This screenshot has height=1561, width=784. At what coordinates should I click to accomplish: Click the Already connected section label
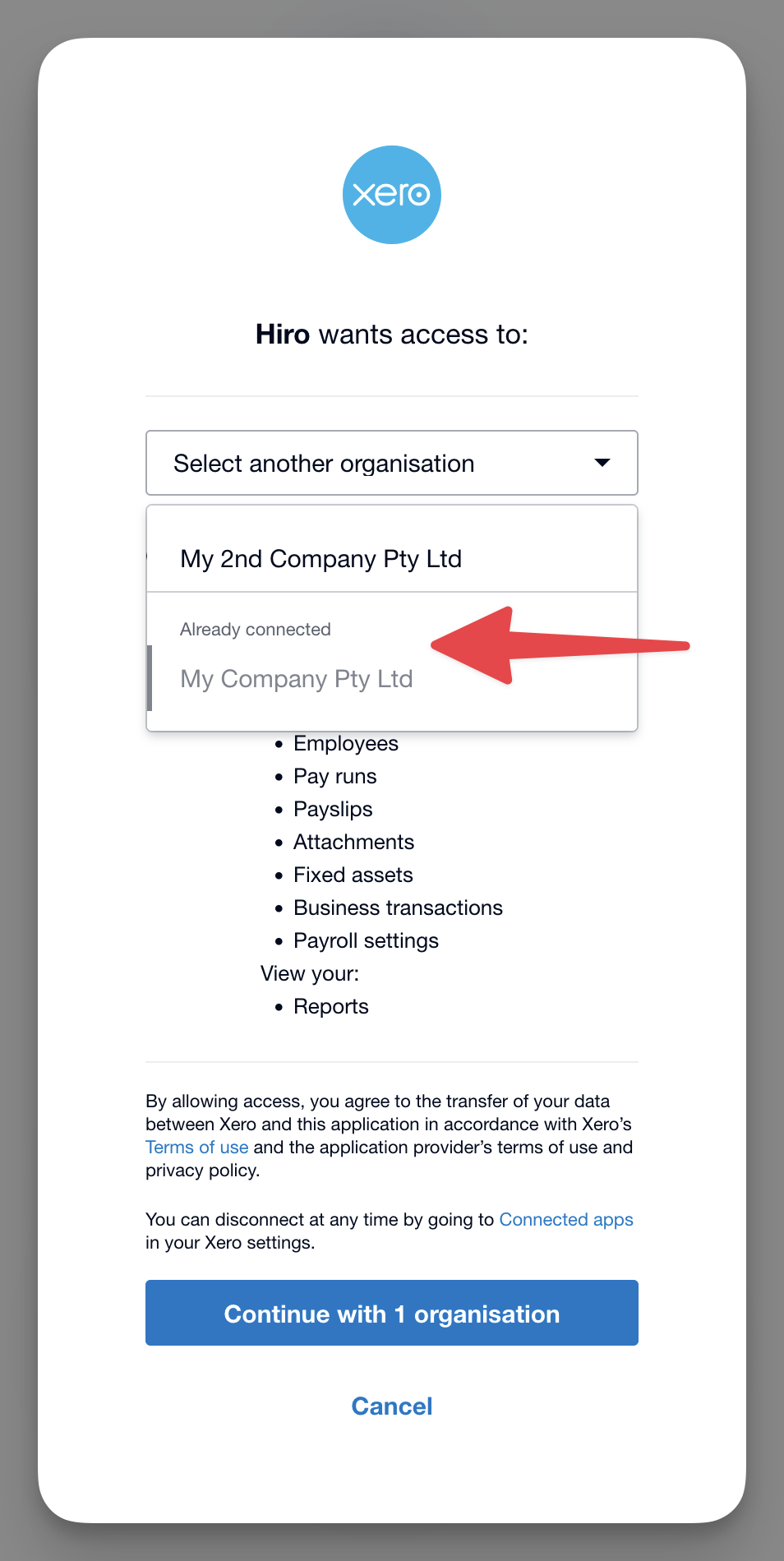point(256,630)
